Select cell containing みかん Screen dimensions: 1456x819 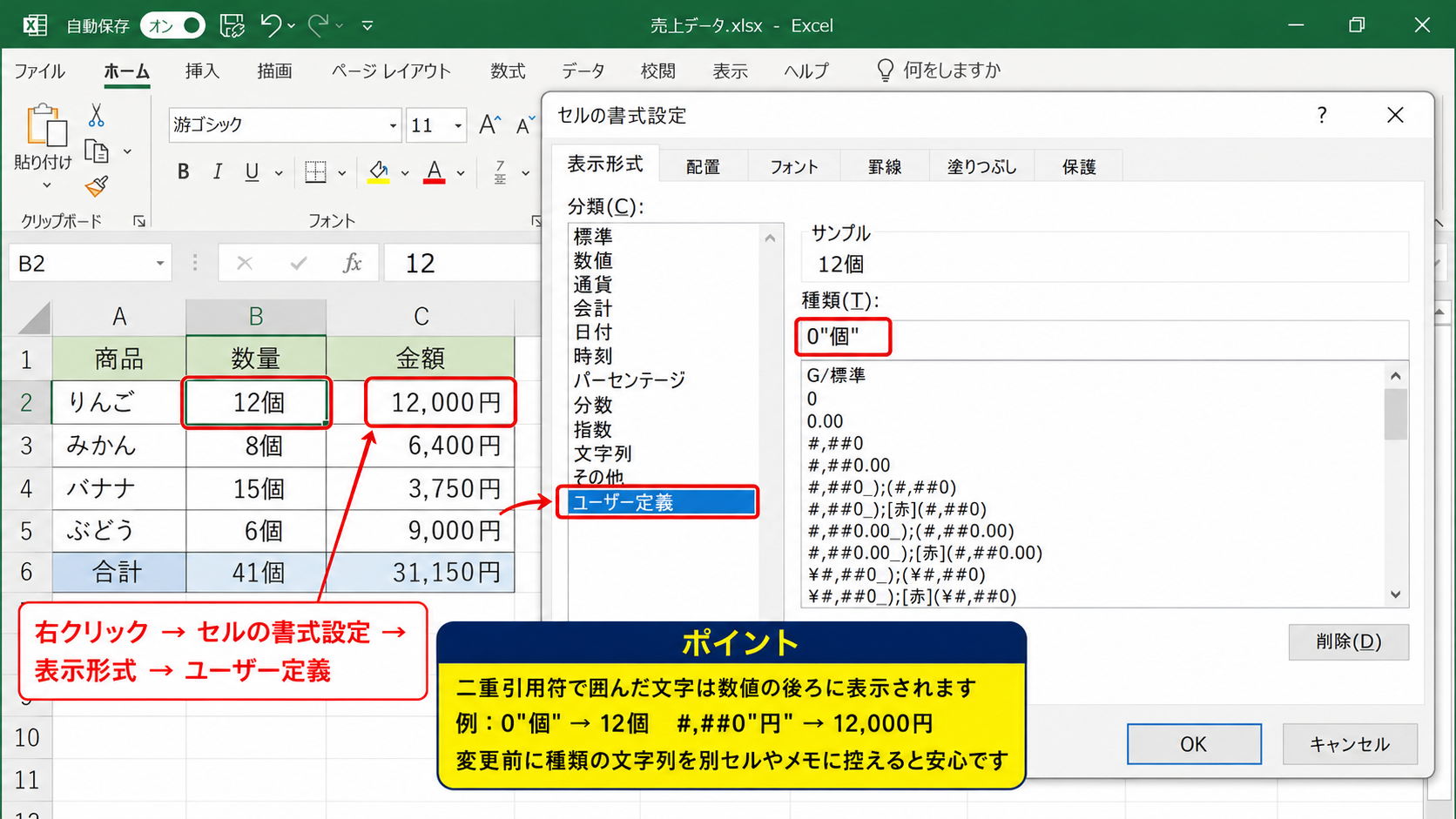118,446
